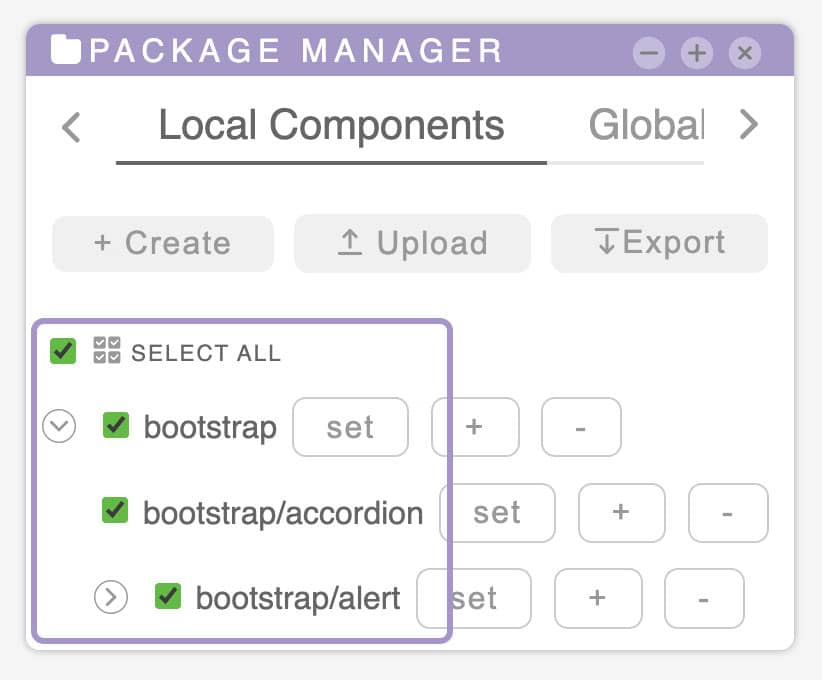The height and width of the screenshot is (680, 822).
Task: Go to previous tab with left arrow
Action: 71,127
